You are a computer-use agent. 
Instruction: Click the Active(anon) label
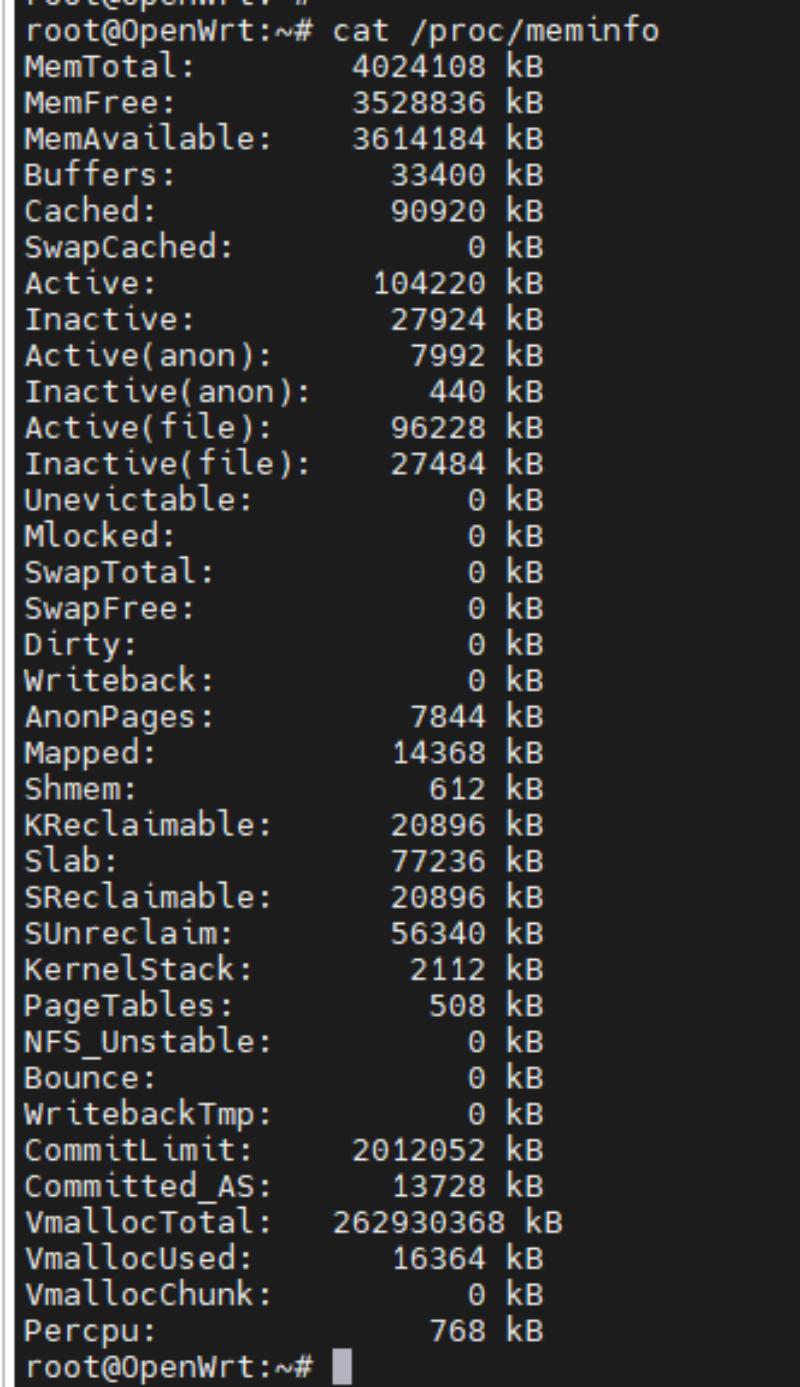(x=148, y=356)
